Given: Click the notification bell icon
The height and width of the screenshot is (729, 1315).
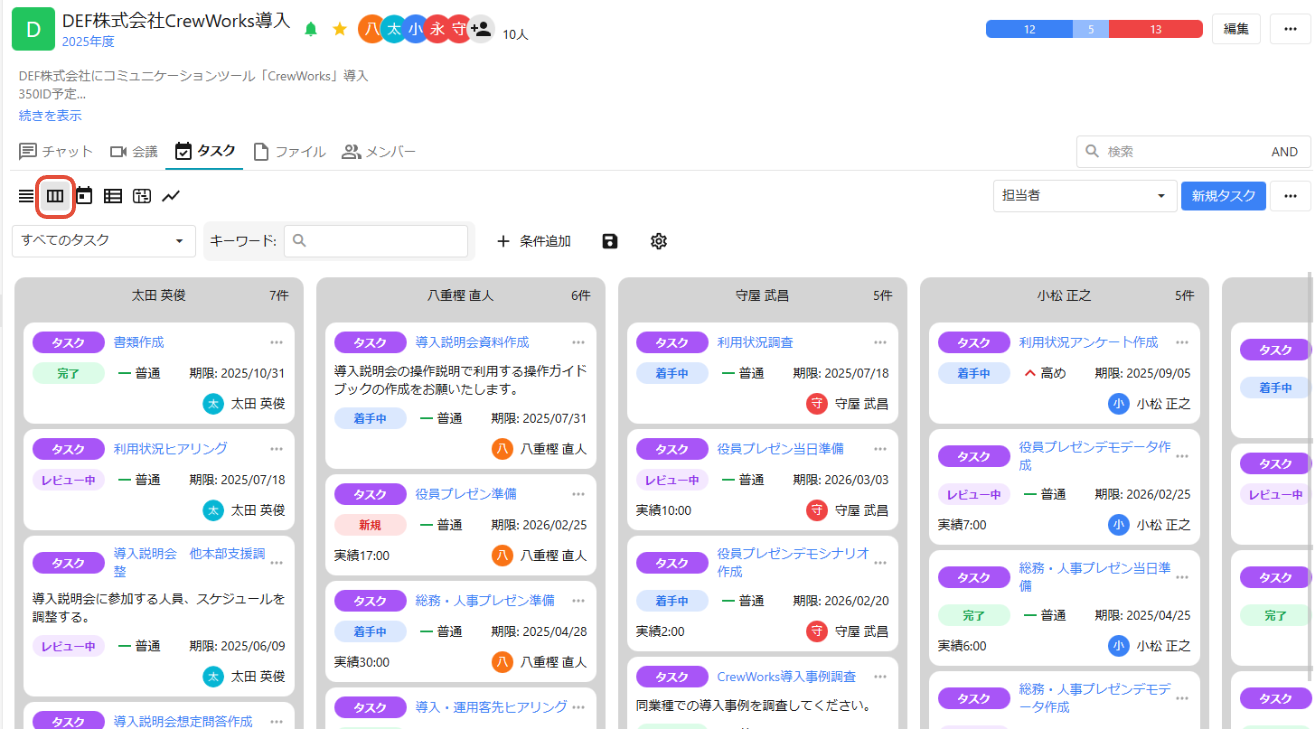Looking at the screenshot, I should [311, 29].
